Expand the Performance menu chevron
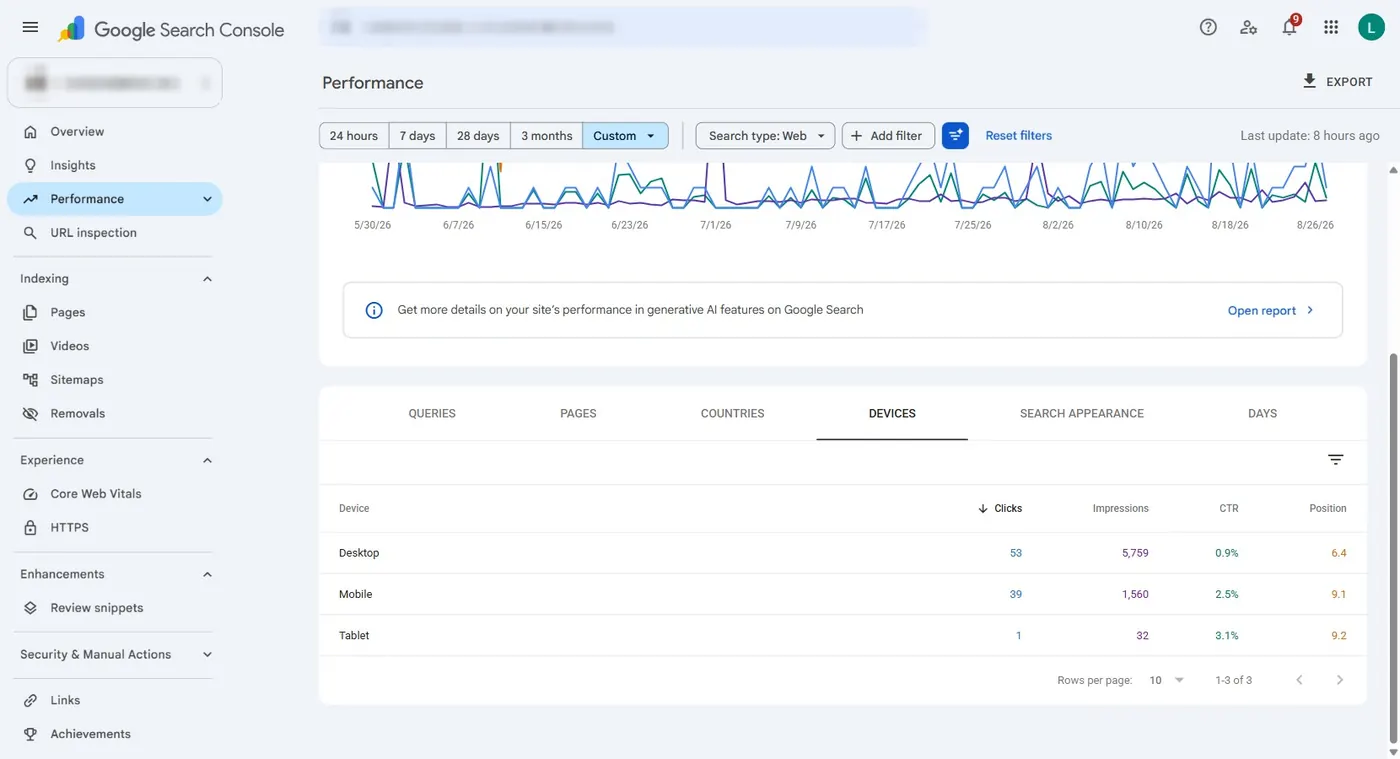This screenshot has height=759, width=1400. 207,199
